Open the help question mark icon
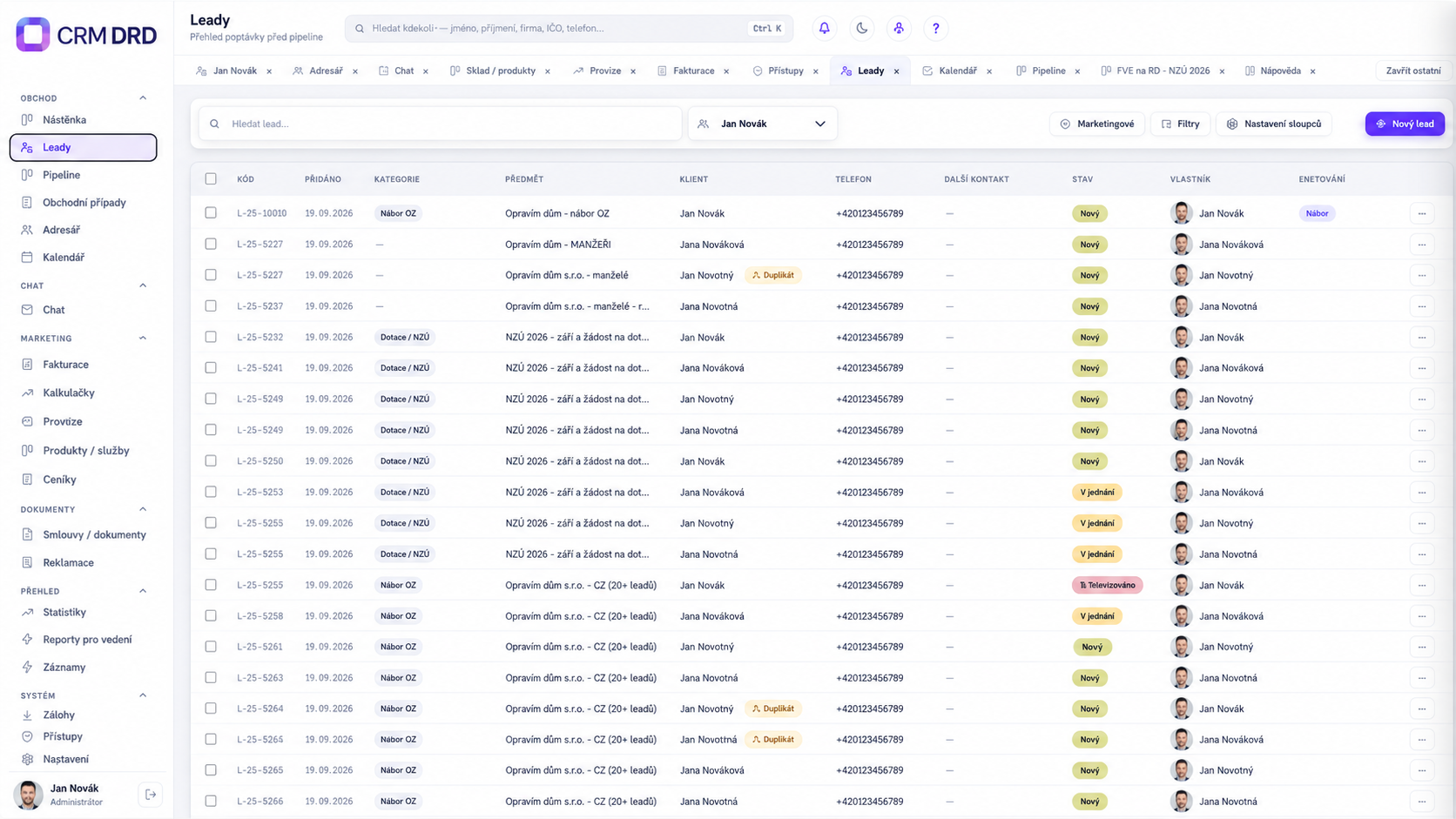Viewport: 1456px width, 819px height. [936, 28]
